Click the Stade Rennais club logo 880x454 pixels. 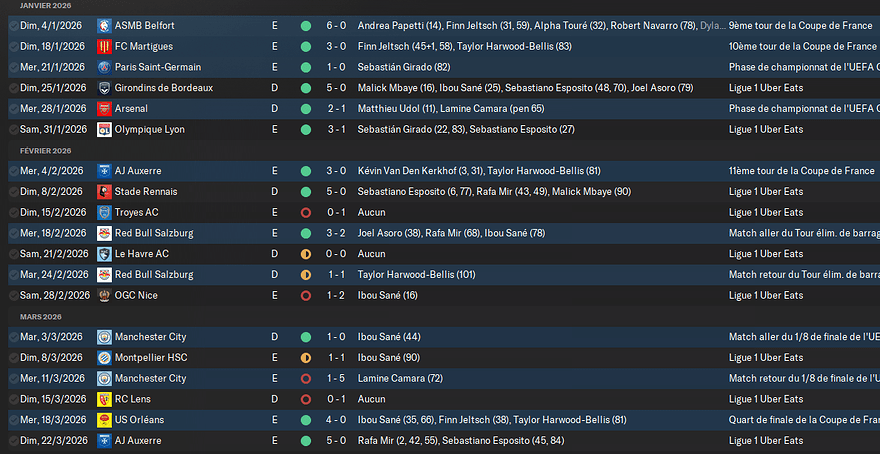click(x=104, y=192)
